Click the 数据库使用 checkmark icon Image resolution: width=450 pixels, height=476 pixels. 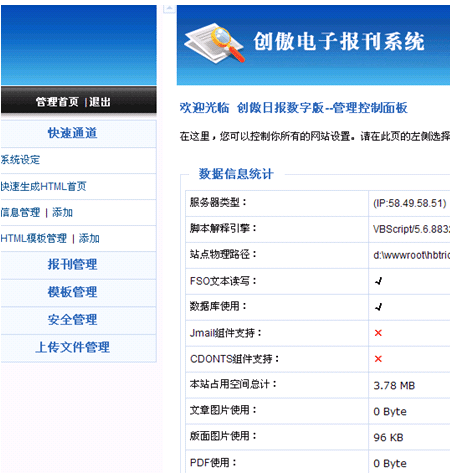point(378,307)
